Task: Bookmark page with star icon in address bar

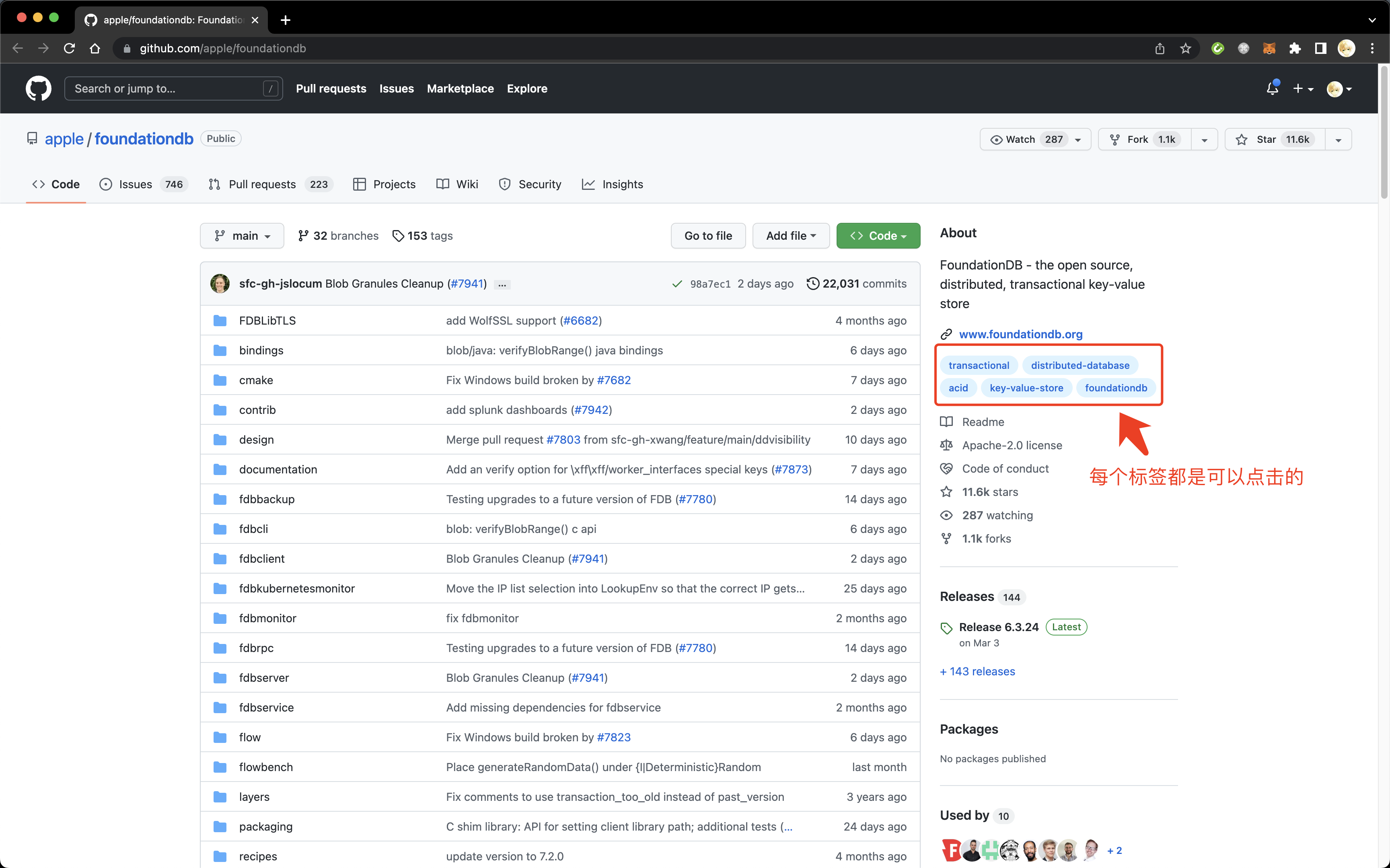Action: (1186, 48)
